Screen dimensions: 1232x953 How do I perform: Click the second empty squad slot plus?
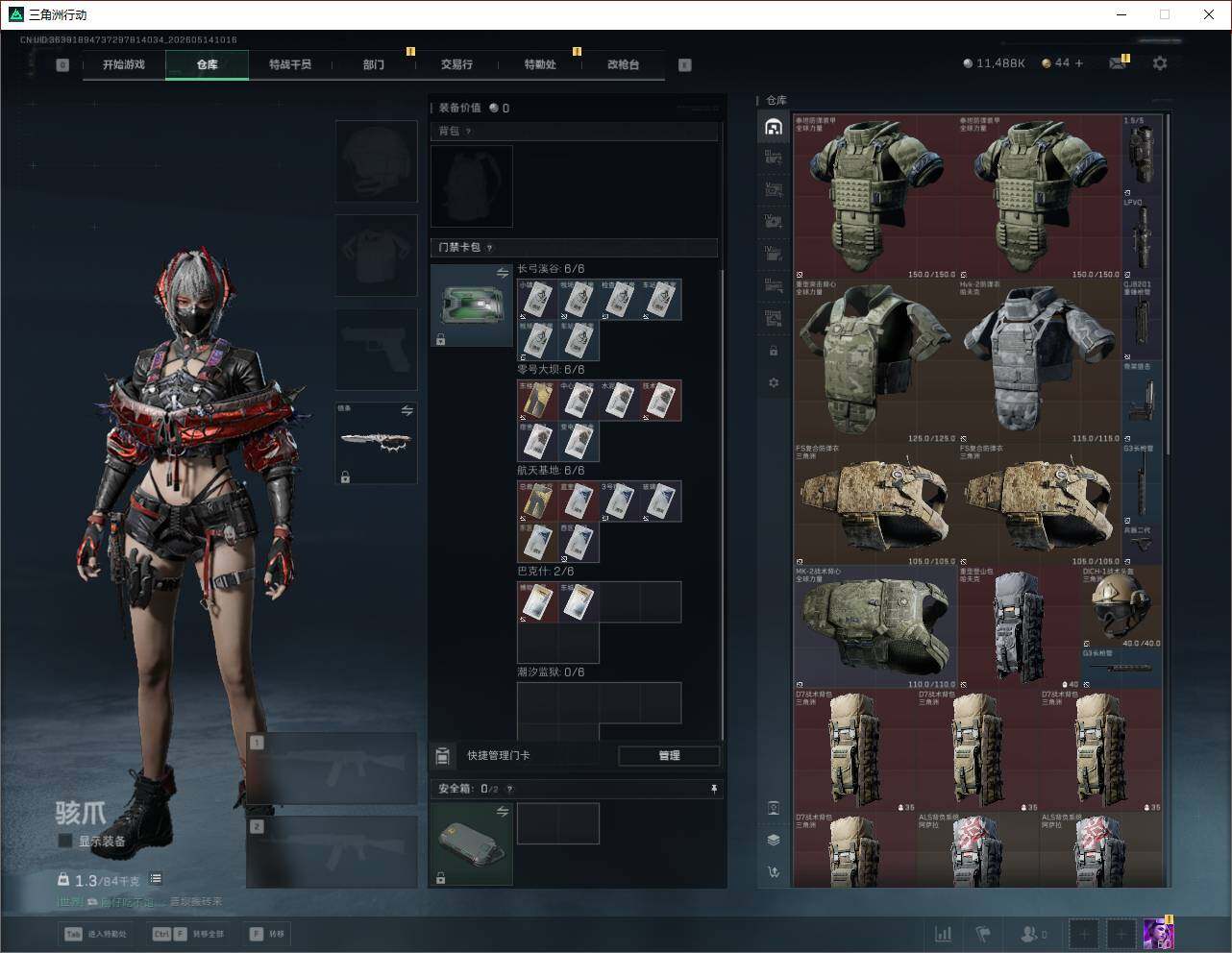tap(1121, 934)
